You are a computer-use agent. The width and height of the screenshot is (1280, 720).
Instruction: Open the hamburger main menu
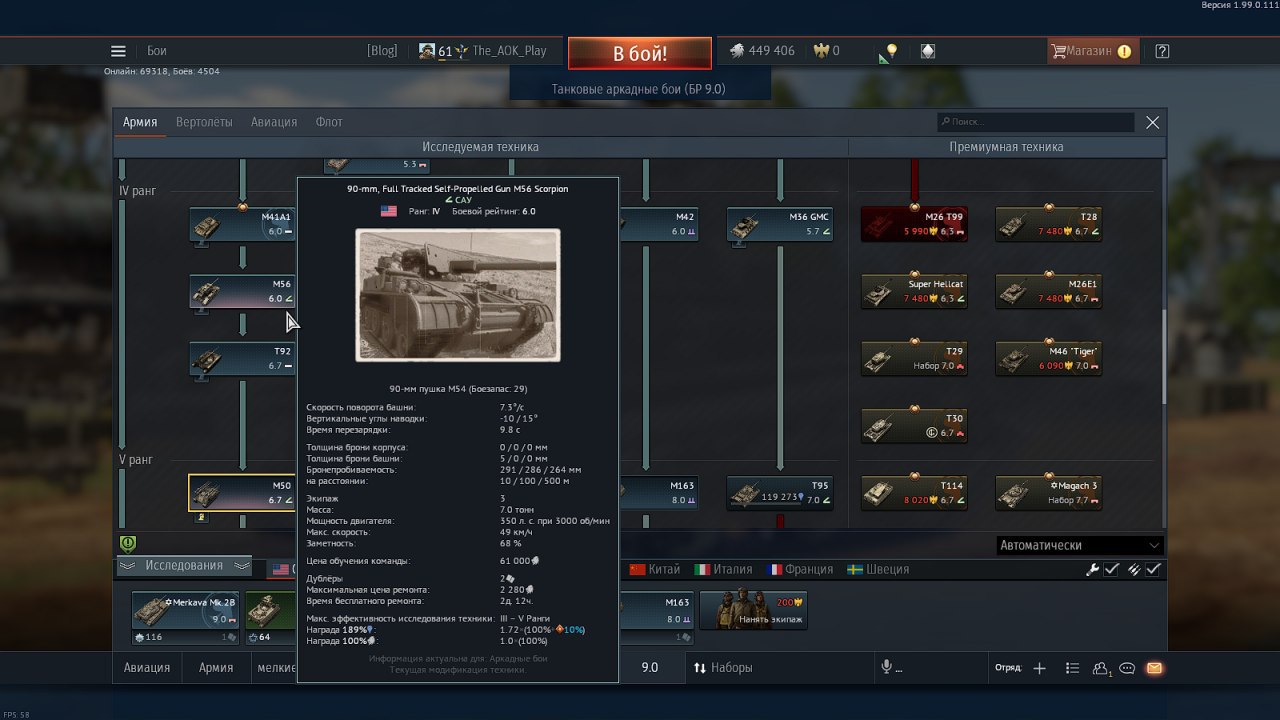[x=118, y=51]
